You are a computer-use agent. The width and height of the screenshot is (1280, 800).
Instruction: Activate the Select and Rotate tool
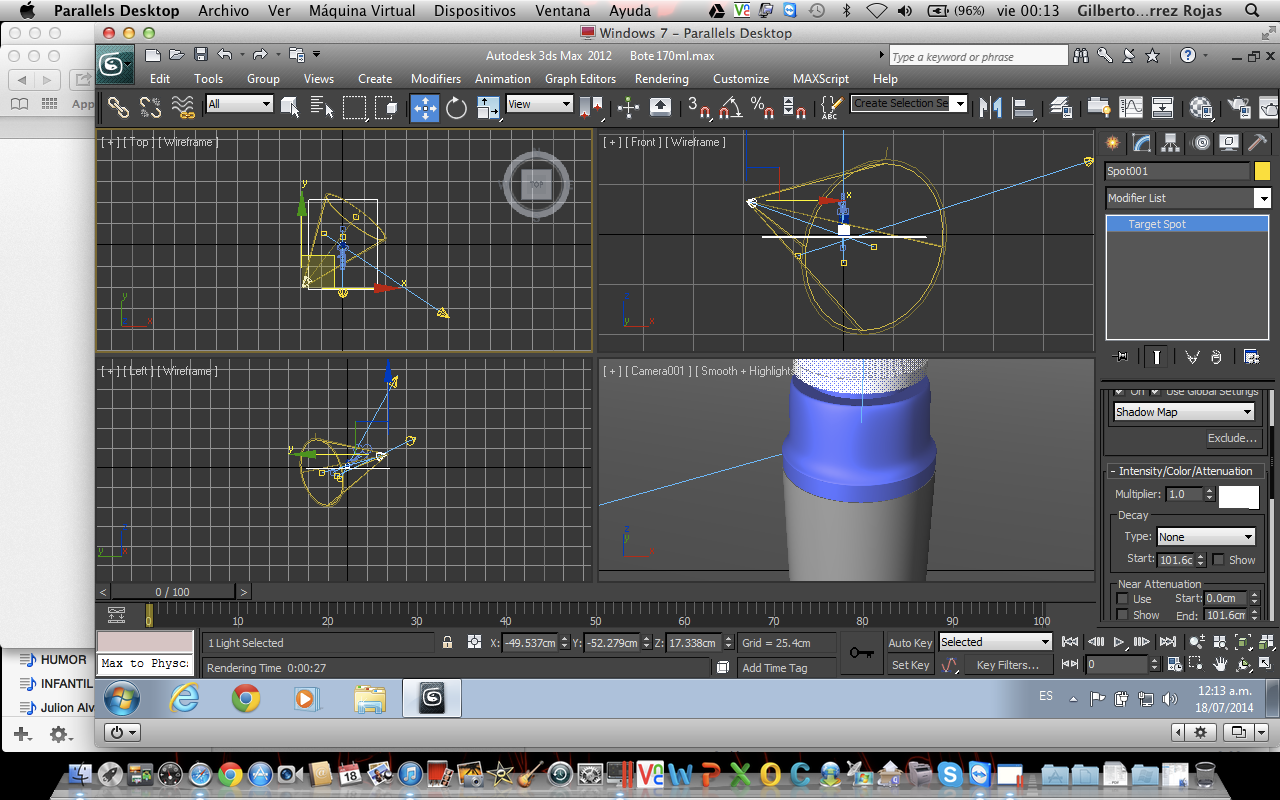point(457,107)
